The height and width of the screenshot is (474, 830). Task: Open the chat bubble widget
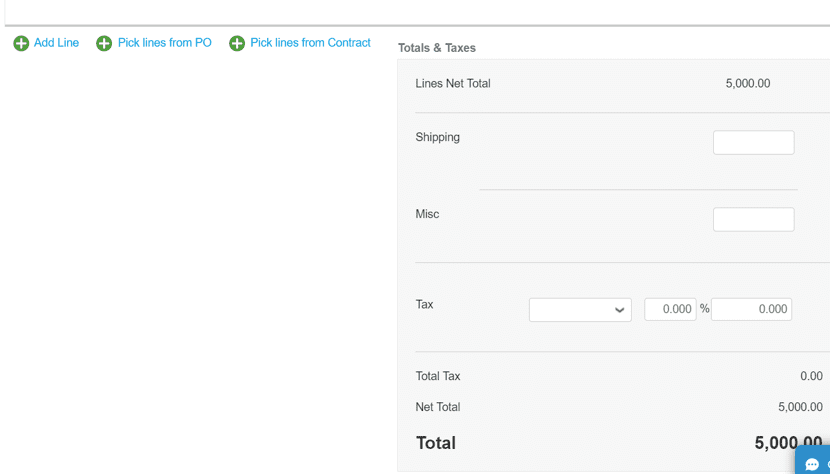click(813, 461)
